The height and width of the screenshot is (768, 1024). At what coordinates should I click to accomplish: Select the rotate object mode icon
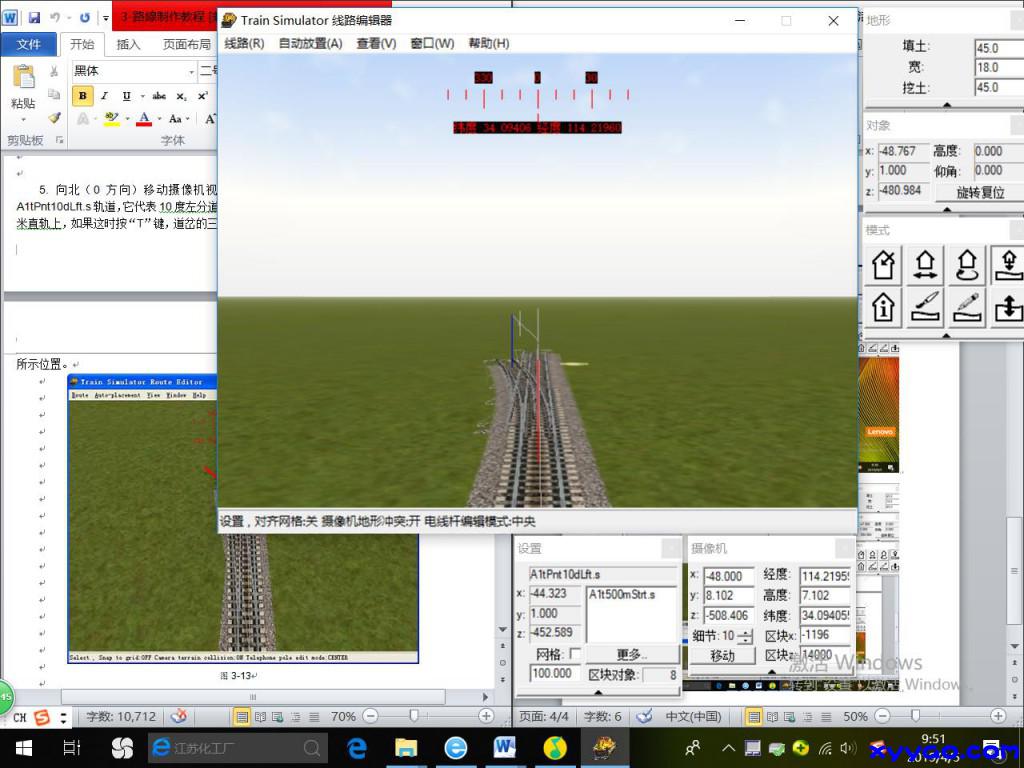coord(966,265)
